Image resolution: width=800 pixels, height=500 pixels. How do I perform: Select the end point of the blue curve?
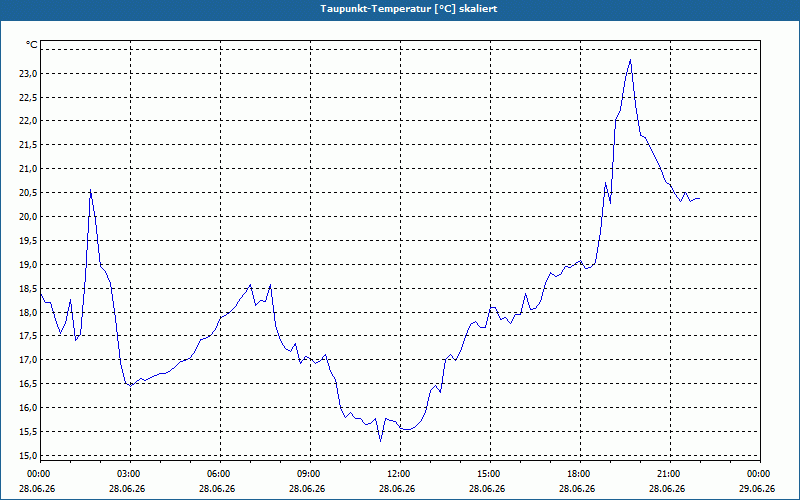point(699,198)
